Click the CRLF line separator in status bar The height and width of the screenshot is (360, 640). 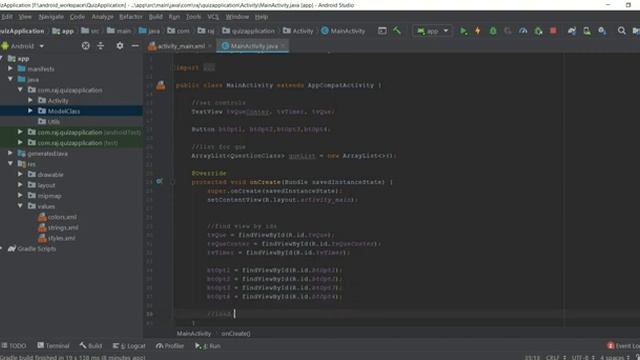(556, 357)
